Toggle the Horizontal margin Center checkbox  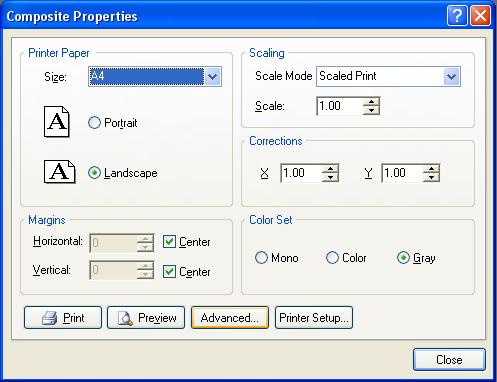(x=169, y=242)
